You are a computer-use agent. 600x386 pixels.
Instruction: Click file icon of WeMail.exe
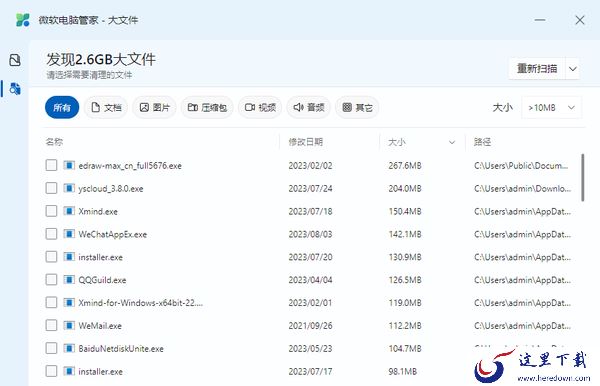click(x=69, y=326)
